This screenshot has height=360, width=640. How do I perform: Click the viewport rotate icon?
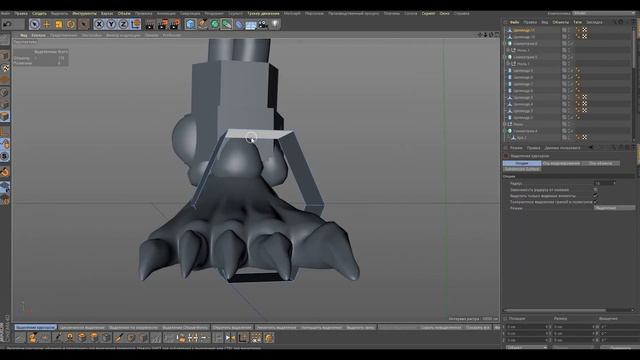(x=491, y=35)
